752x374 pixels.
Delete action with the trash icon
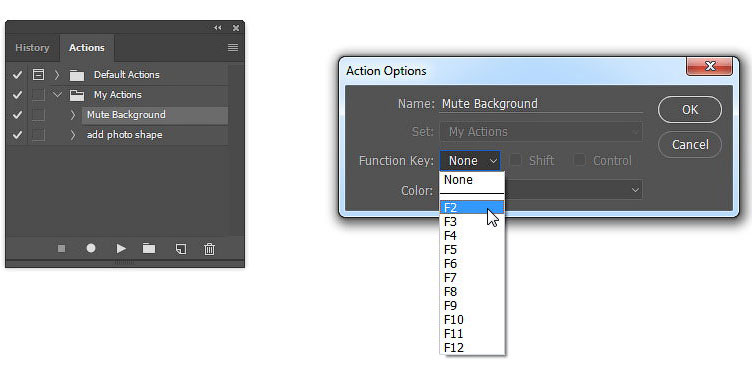point(210,249)
